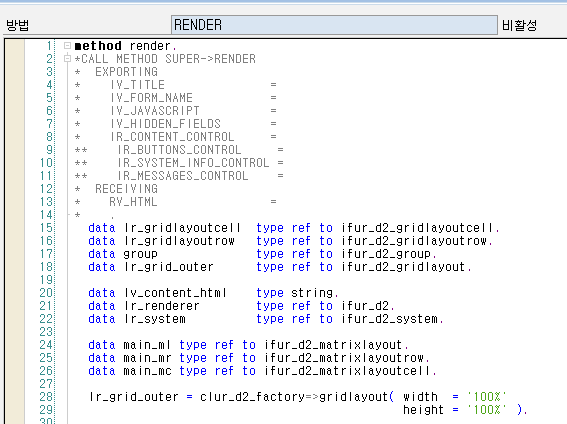This screenshot has height=424, width=567.
Task: Click variable 'main_ml' on line 24
Action: (x=147, y=345)
